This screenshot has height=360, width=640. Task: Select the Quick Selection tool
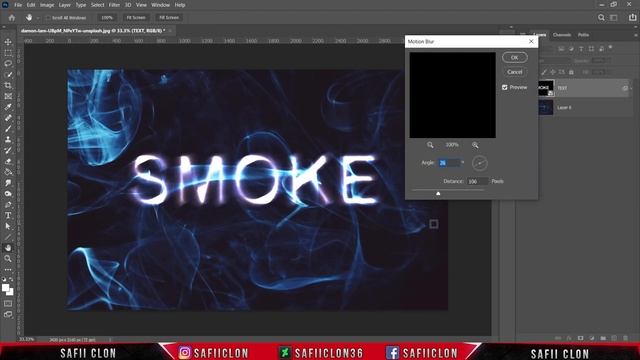click(x=8, y=75)
